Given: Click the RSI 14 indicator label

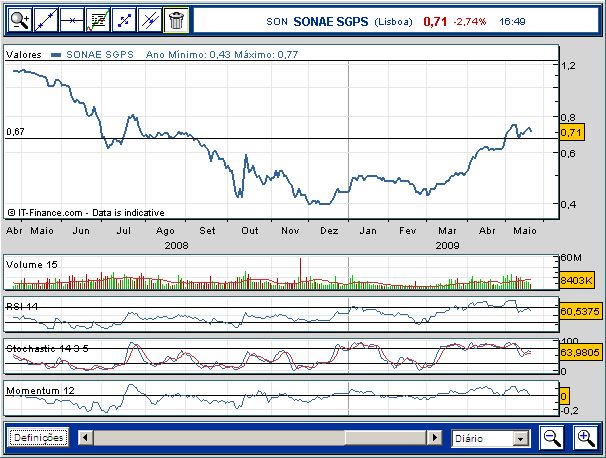Looking at the screenshot, I should [x=22, y=307].
